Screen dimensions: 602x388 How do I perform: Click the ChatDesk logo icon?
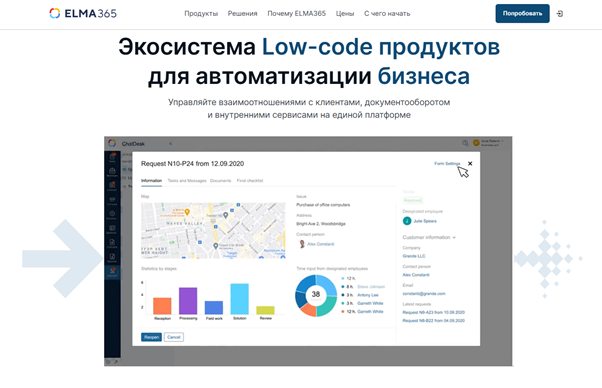click(112, 143)
